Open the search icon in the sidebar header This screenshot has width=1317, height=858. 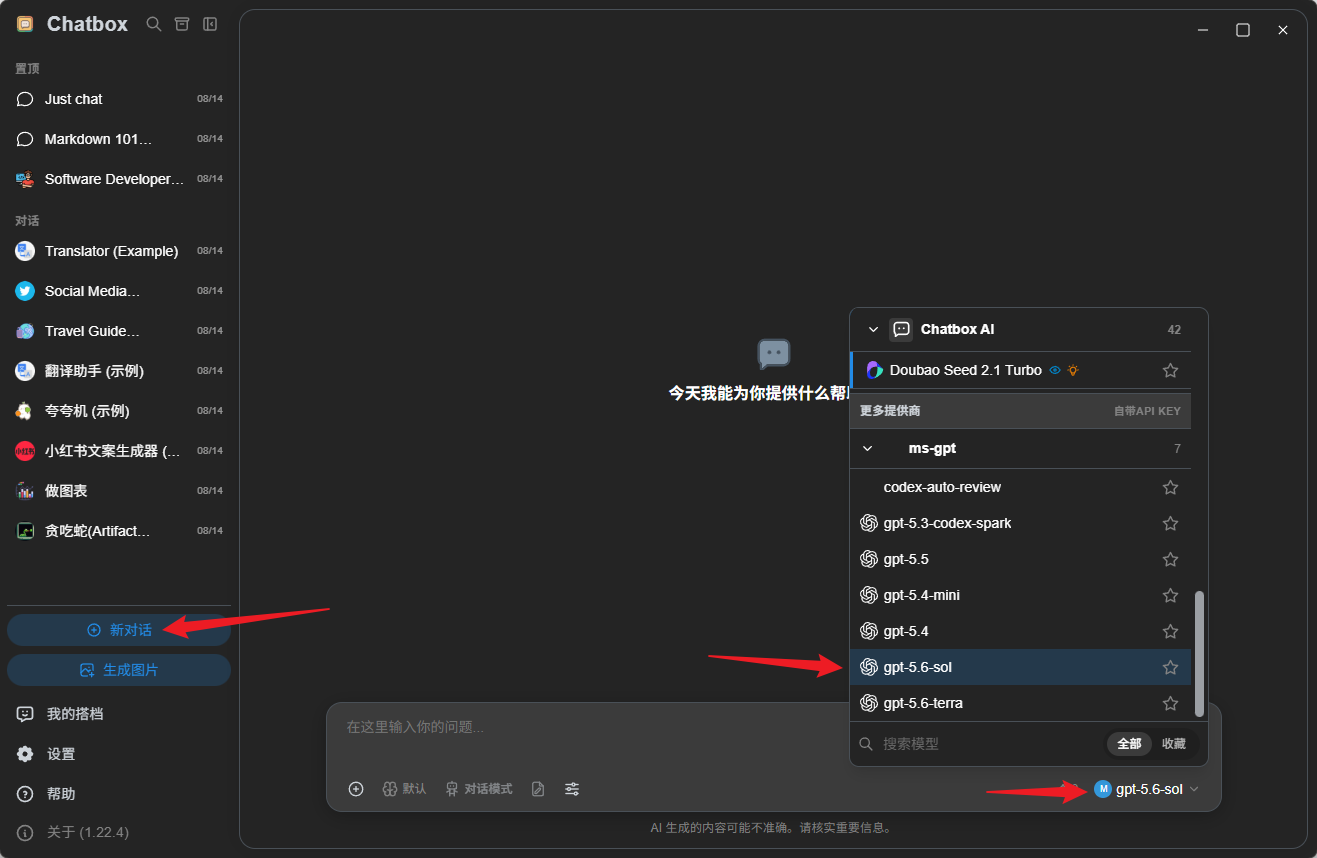point(154,24)
